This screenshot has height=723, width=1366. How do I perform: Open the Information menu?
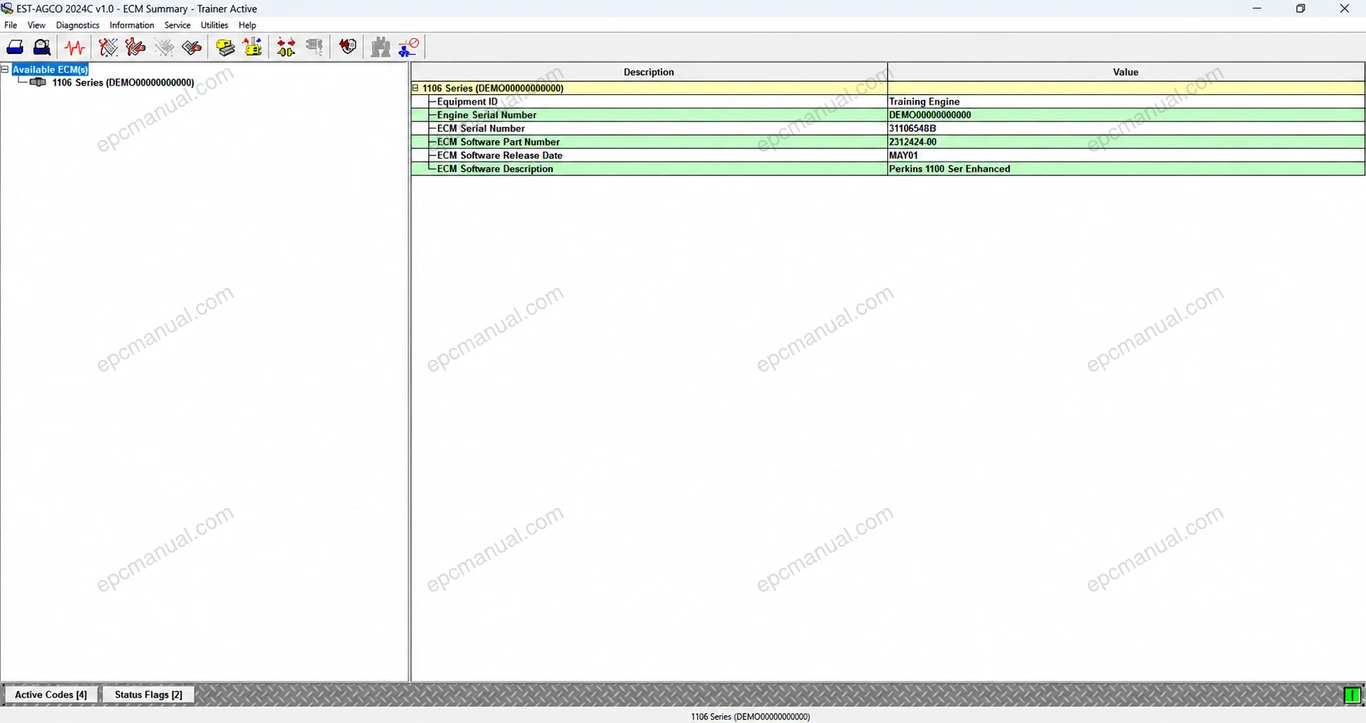[132, 25]
